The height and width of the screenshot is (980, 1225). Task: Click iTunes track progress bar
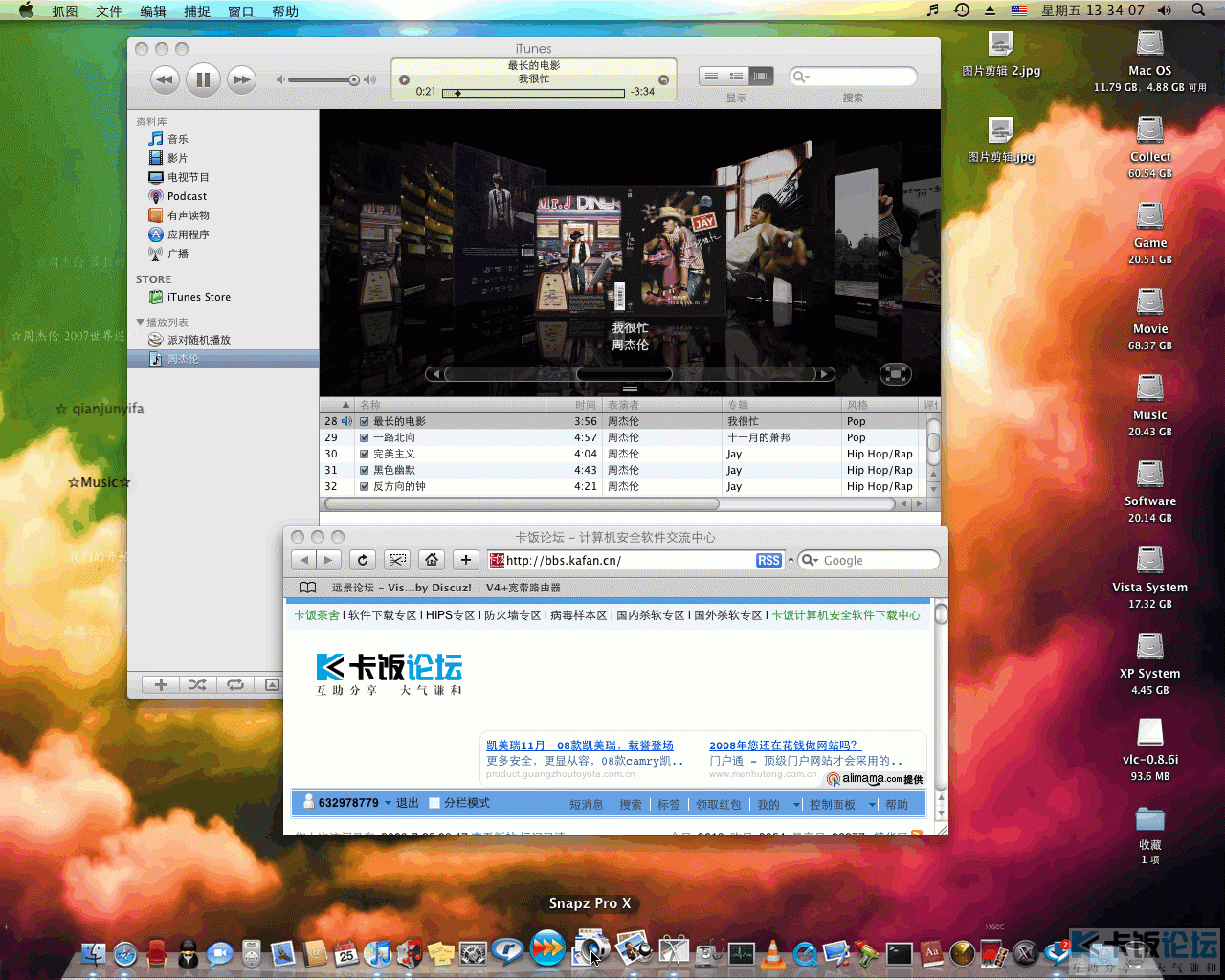tap(533, 93)
